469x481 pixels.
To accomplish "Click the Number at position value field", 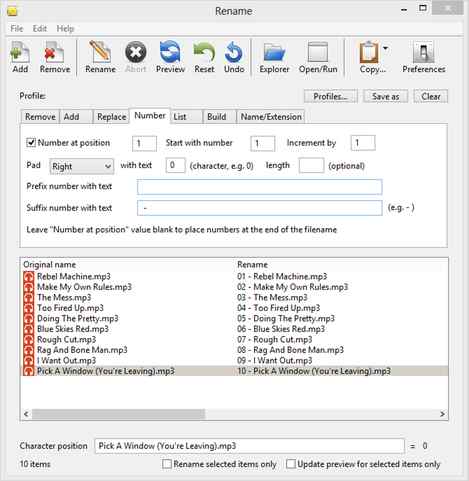I will tap(144, 143).
